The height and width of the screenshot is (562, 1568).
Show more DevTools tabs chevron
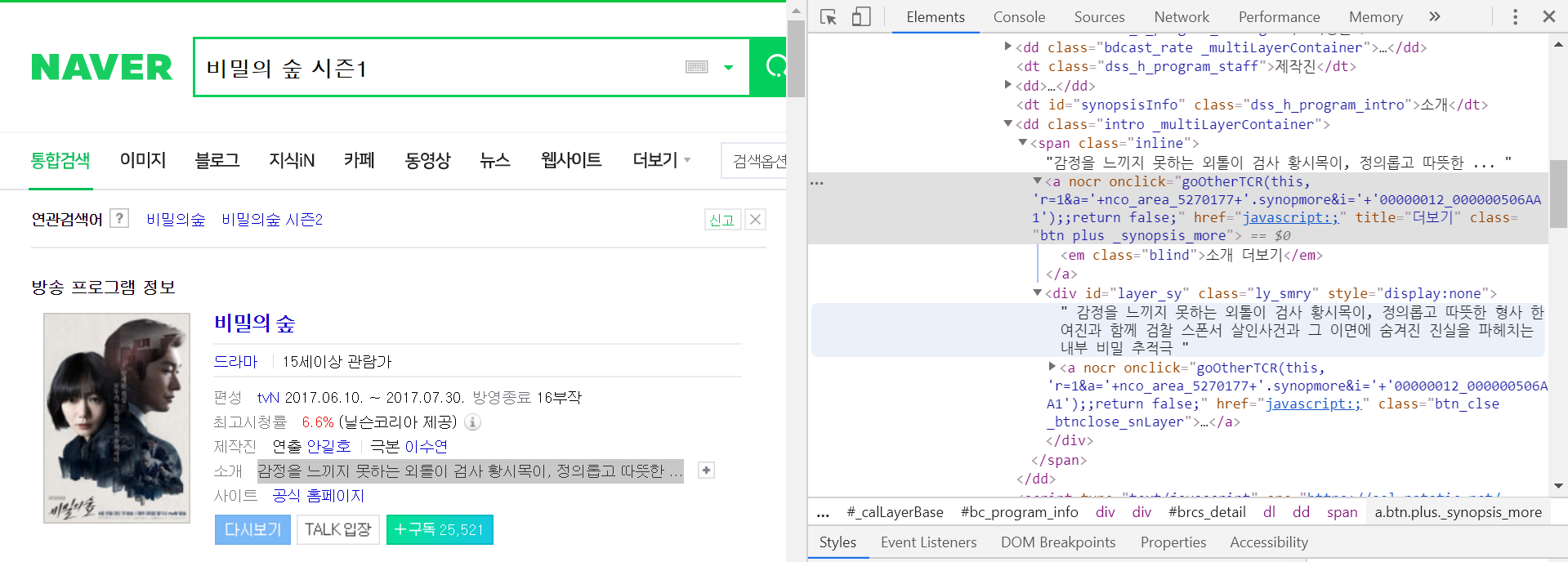[x=1435, y=16]
